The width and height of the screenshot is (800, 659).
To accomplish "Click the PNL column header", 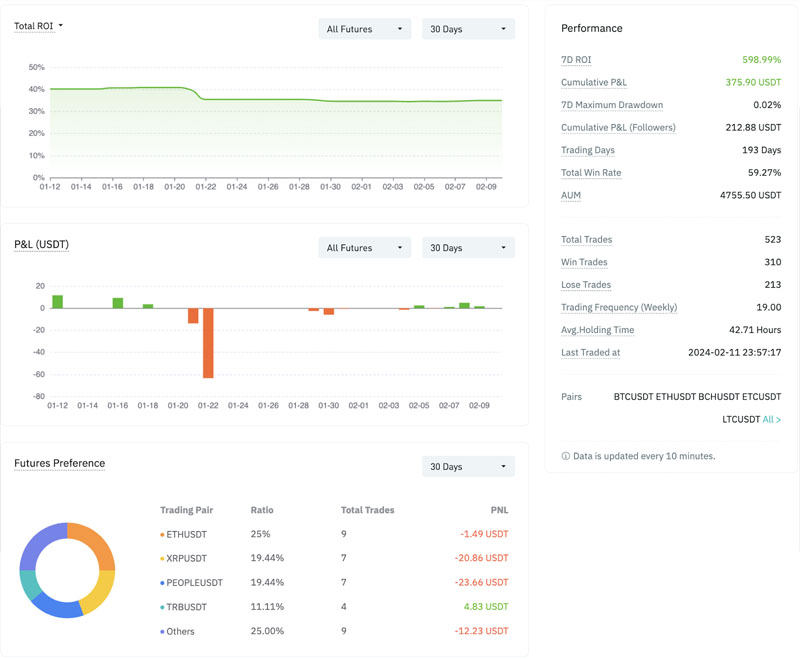I will [x=499, y=510].
